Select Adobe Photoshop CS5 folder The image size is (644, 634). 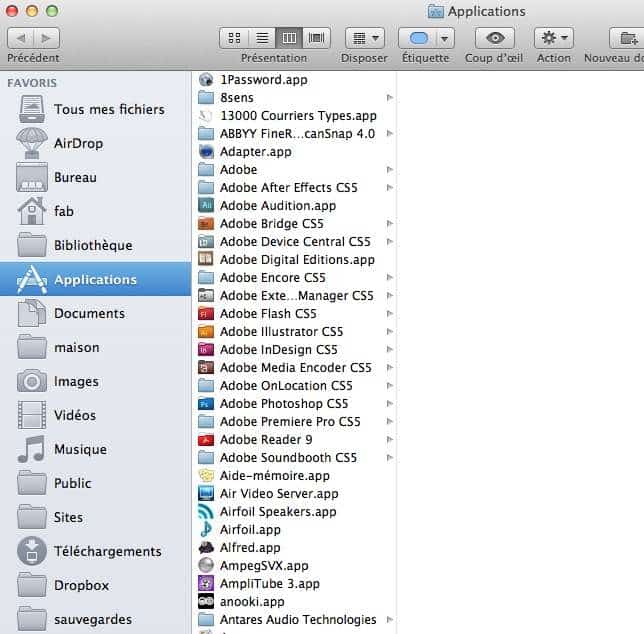coord(294,404)
